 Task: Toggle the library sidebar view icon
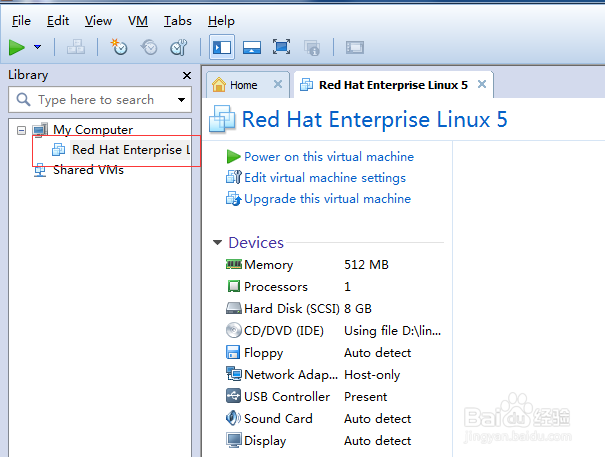coord(222,47)
